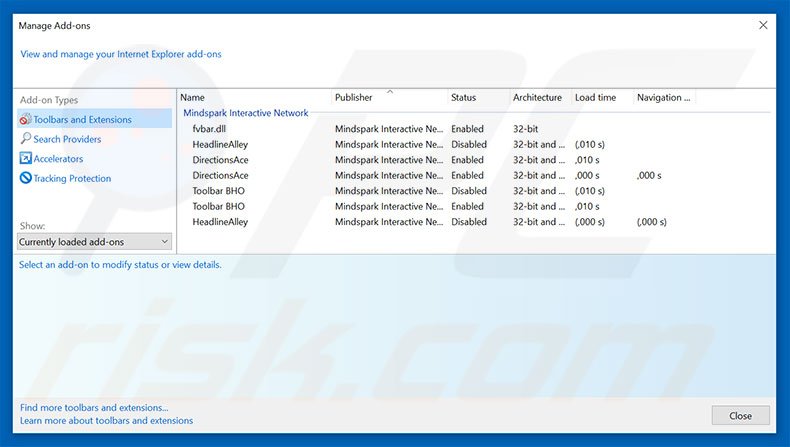Select the disabled Toolbar BHO entry
The height and width of the screenshot is (447, 790).
pos(219,191)
